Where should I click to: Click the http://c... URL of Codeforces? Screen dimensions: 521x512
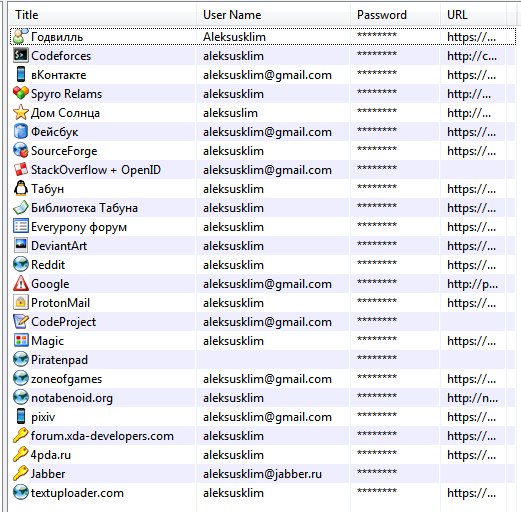472,56
